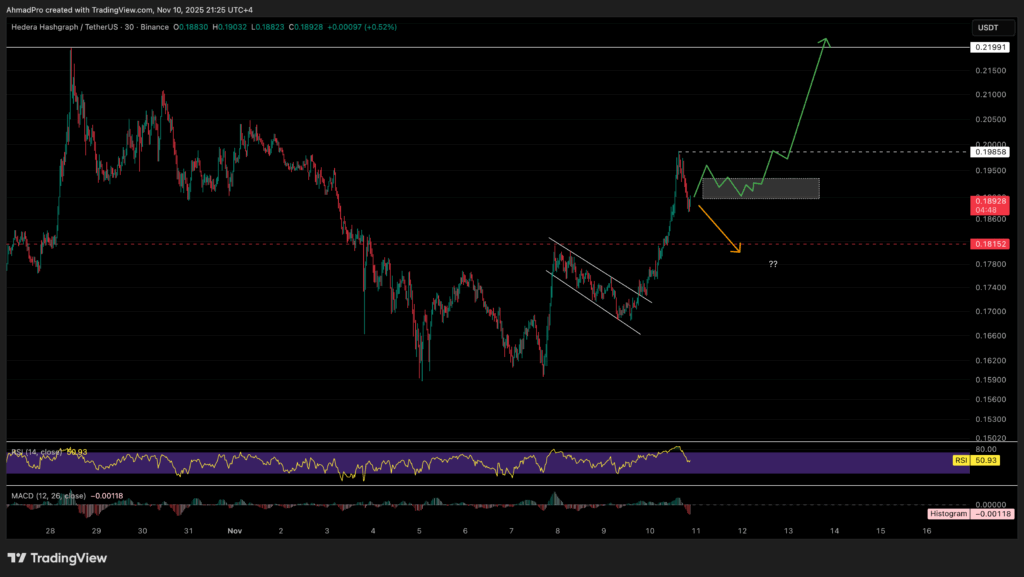Click the 'Nov' date on the time axis
The height and width of the screenshot is (577, 1024).
[x=236, y=531]
